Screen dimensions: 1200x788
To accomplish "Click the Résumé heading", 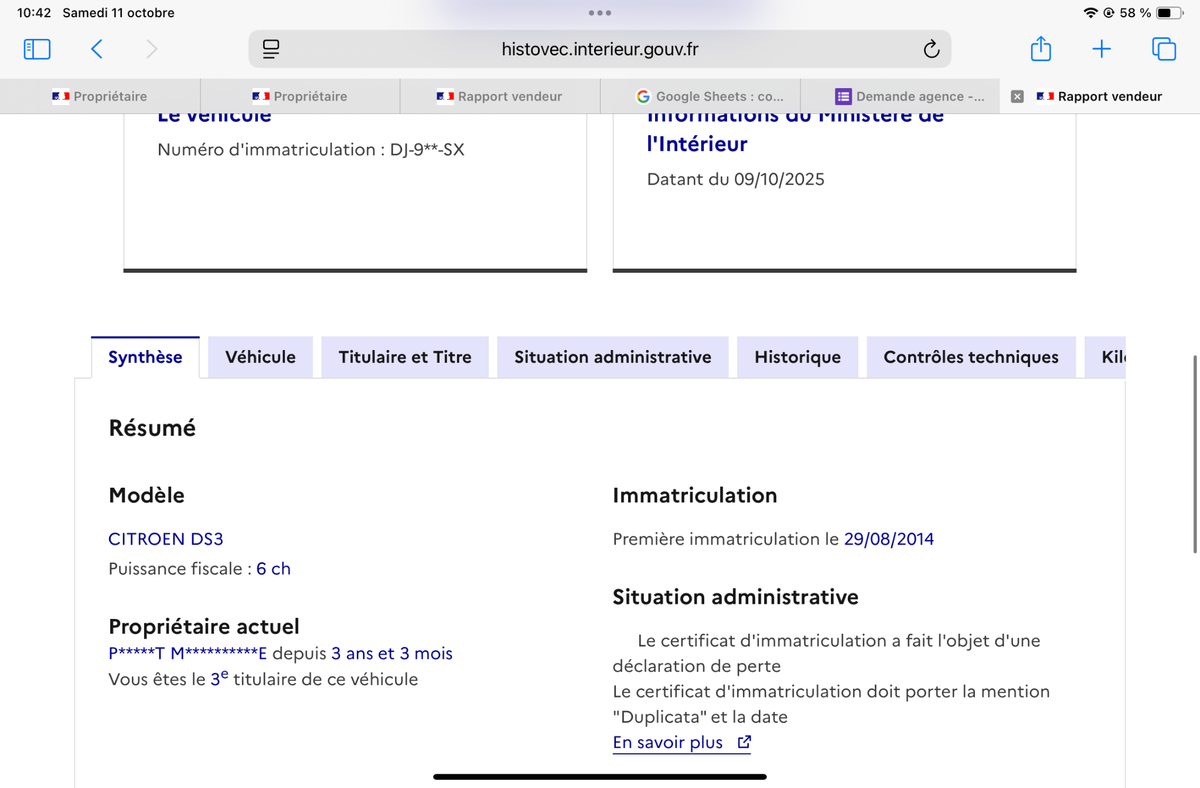I will pos(152,428).
